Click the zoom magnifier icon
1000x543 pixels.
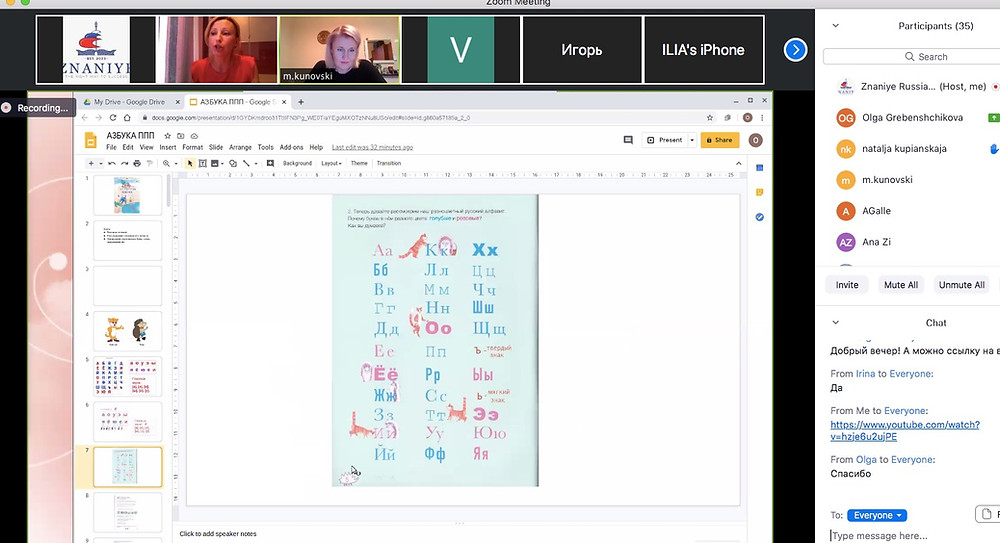[166, 163]
